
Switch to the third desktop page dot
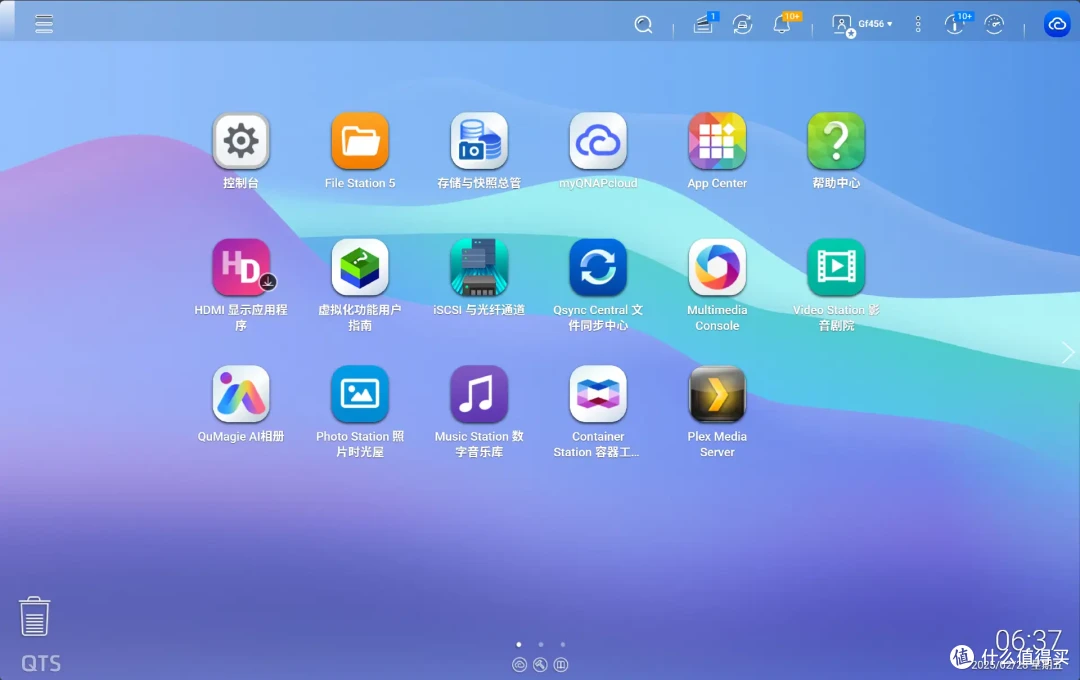[563, 645]
